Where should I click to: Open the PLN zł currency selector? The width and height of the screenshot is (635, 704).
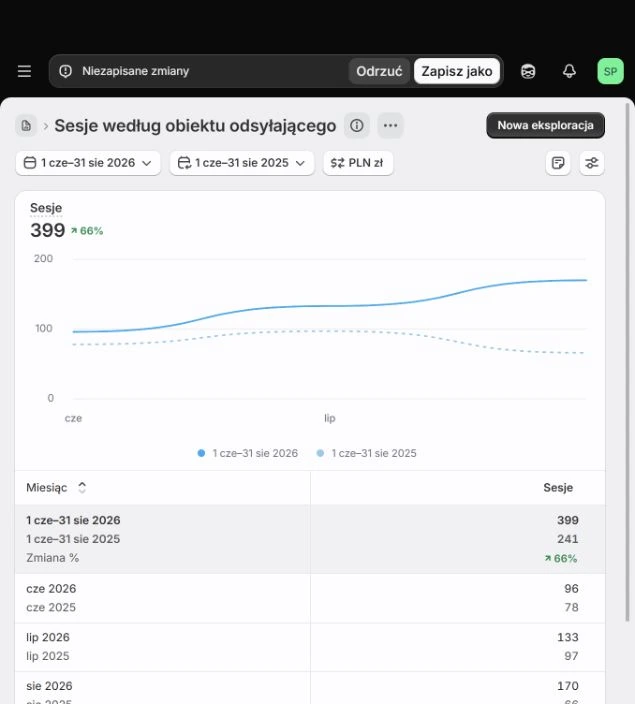coord(358,163)
